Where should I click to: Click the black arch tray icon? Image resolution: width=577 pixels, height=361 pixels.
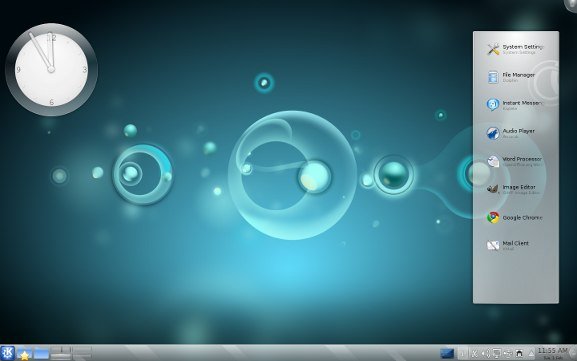519,354
